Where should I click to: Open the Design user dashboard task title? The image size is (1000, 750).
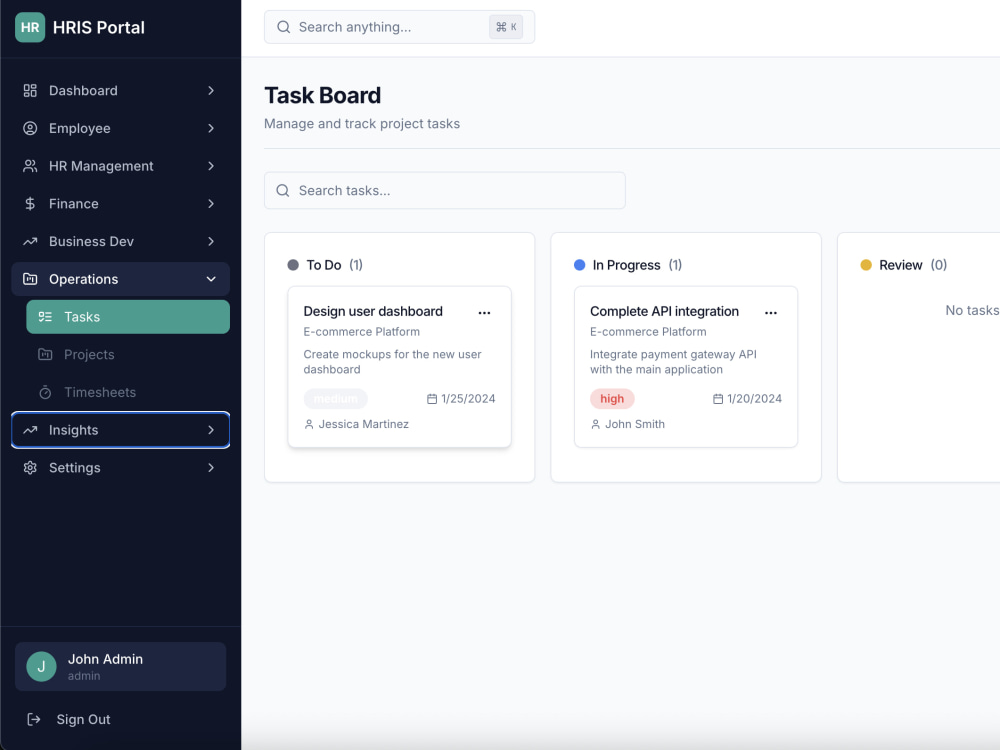click(373, 311)
